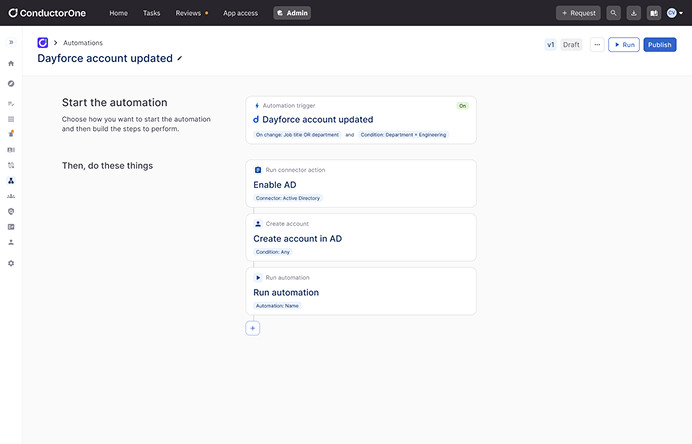Open the Automation trigger card
This screenshot has width=692, height=444.
pos(361,120)
